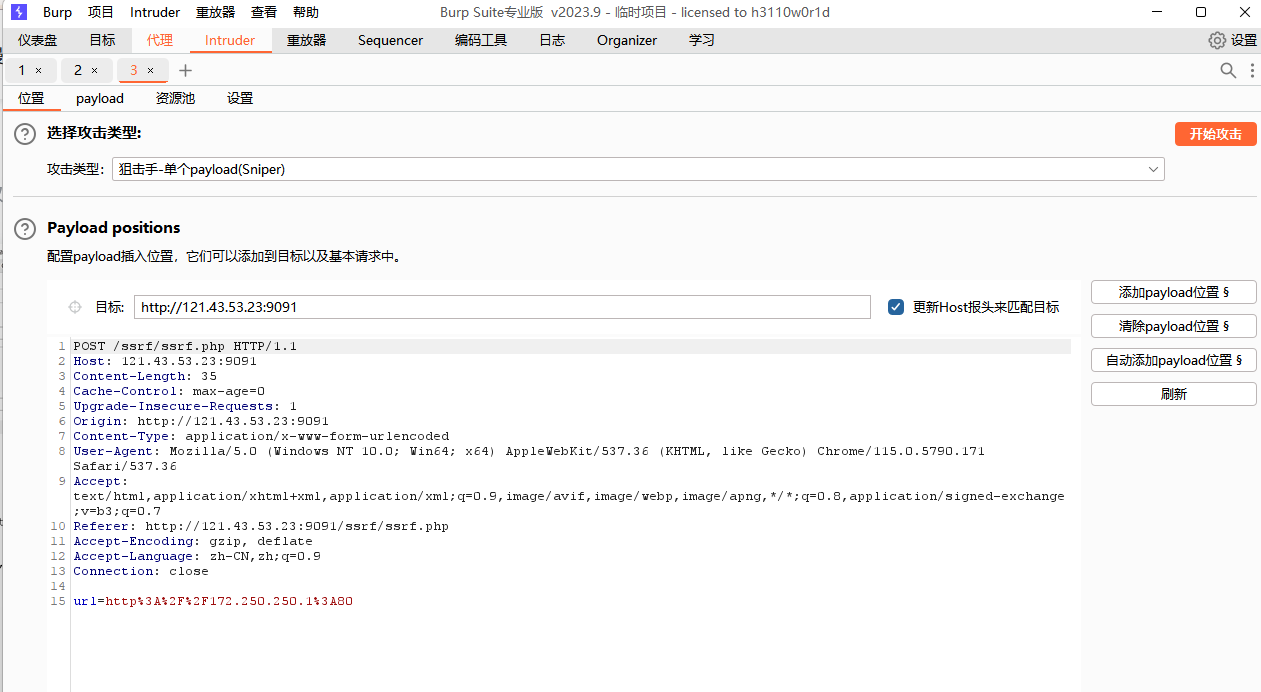Open the 重放器 menu in menu bar
This screenshot has height=692, width=1261.
[215, 12]
